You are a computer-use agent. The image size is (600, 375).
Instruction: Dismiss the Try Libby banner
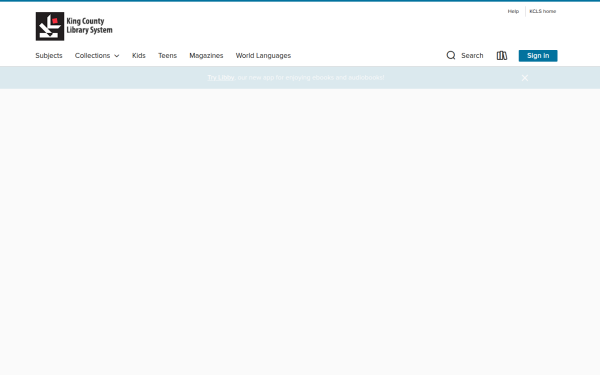[525, 78]
